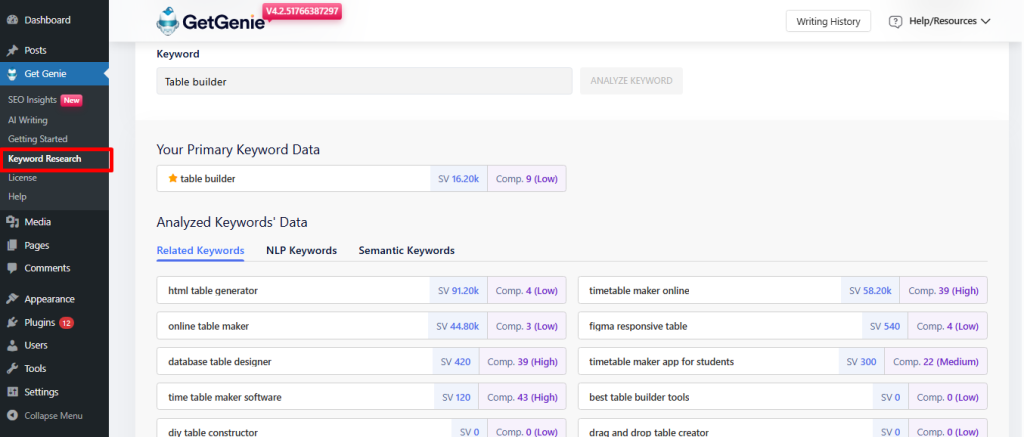Screen dimensions: 1024x437
Task: Open SEO Insights submenu item
Action: pos(33,101)
